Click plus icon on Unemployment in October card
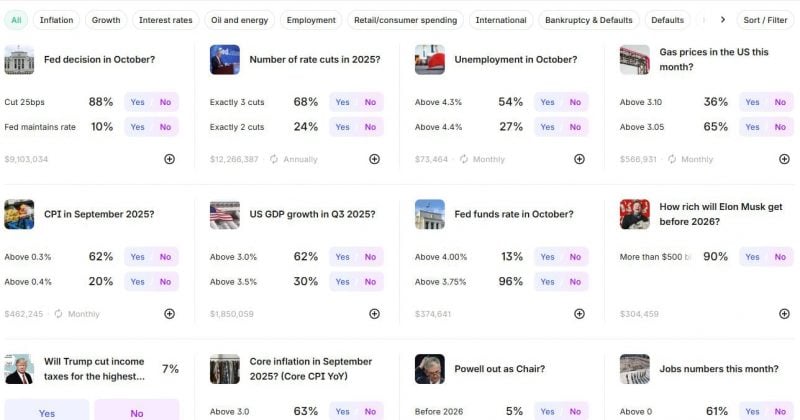Viewport: 800px width, 420px height. pos(580,159)
